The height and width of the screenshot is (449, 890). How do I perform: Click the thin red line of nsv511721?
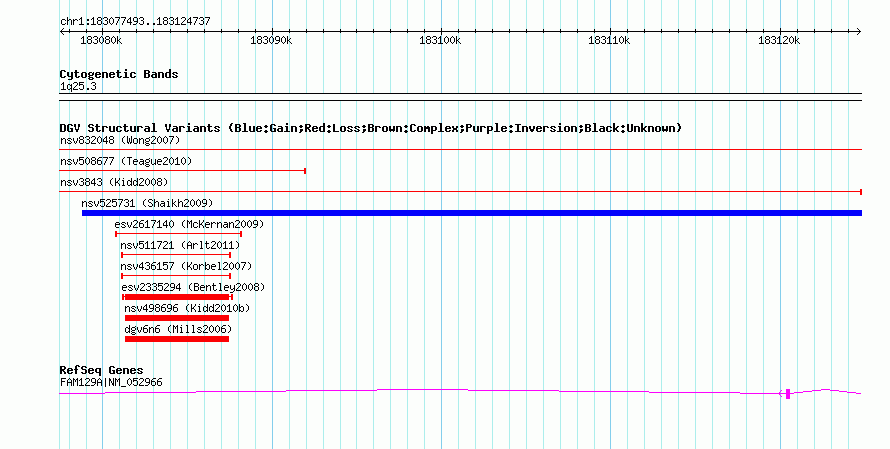coord(176,255)
